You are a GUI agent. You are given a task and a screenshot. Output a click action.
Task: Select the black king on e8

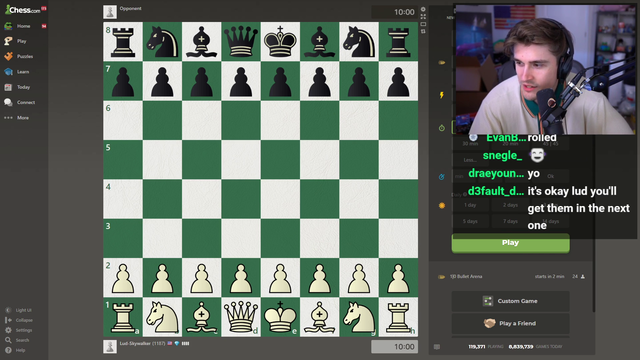280,42
